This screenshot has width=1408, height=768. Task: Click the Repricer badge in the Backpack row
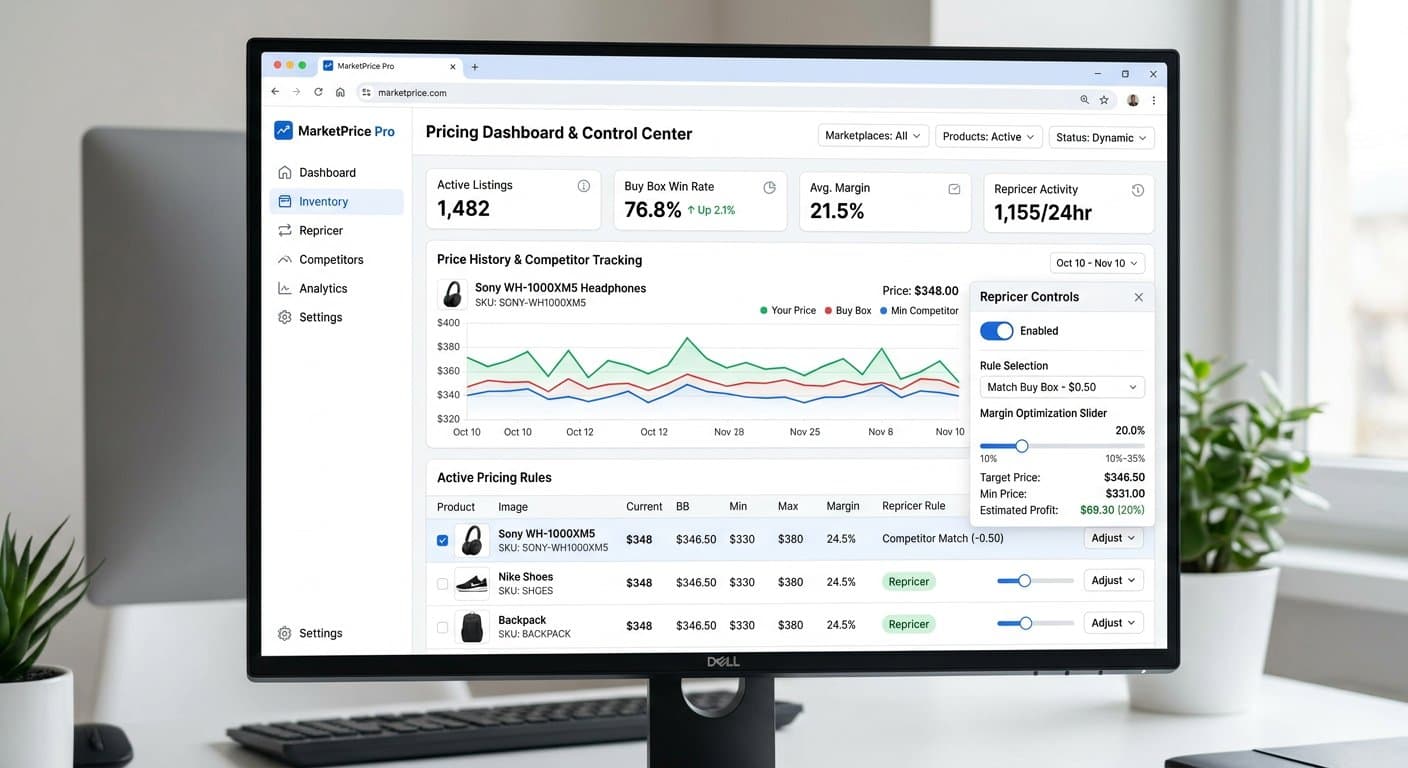point(909,624)
